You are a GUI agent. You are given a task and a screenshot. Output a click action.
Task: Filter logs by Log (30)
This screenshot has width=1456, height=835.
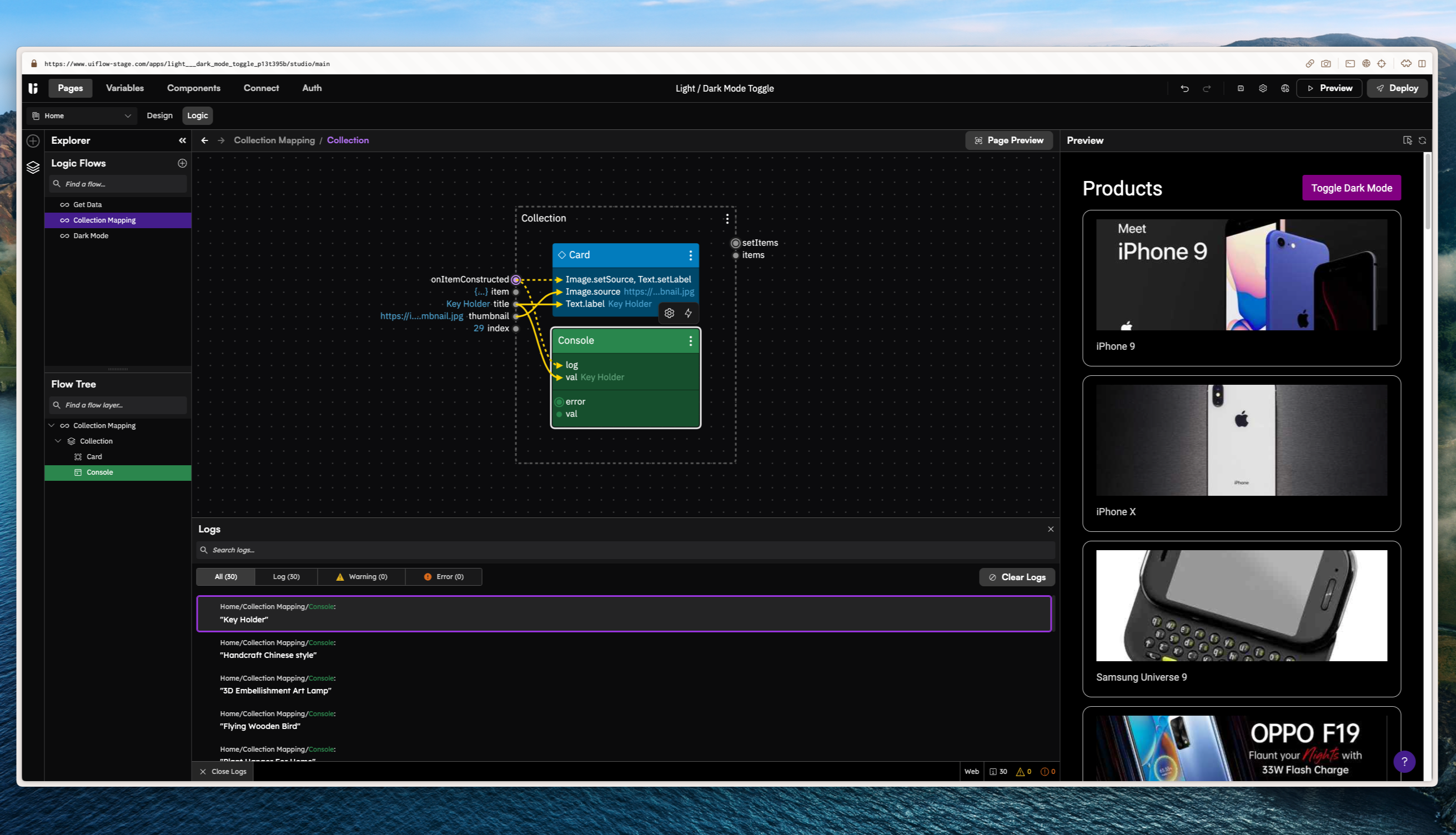pyautogui.click(x=285, y=577)
